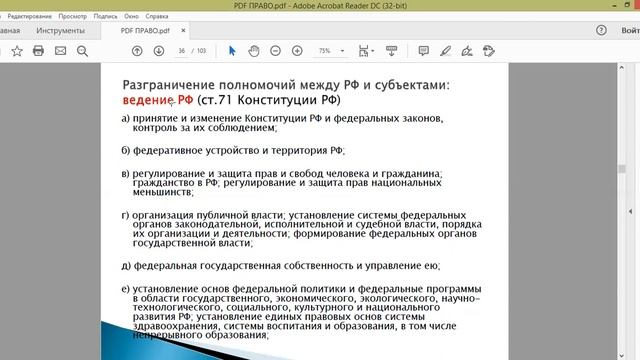The width and height of the screenshot is (640, 360).
Task: Go to the previous page with the up arrow
Action: [x=137, y=51]
